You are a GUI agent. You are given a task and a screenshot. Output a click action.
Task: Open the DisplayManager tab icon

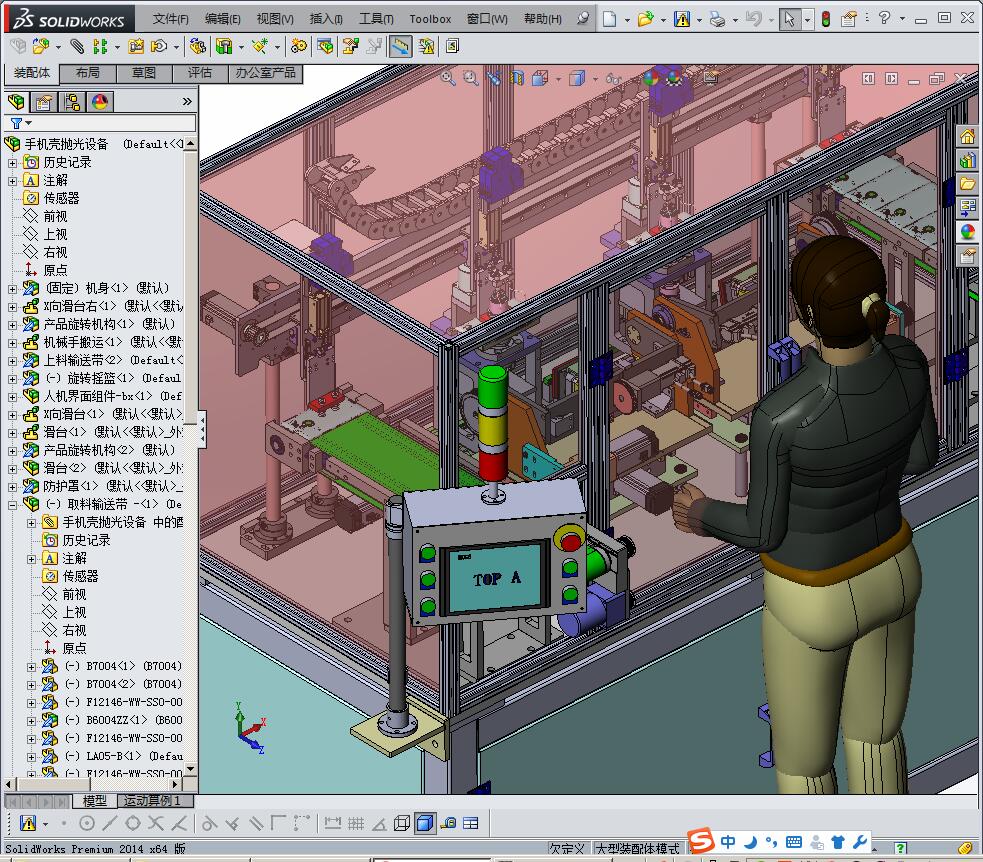100,102
